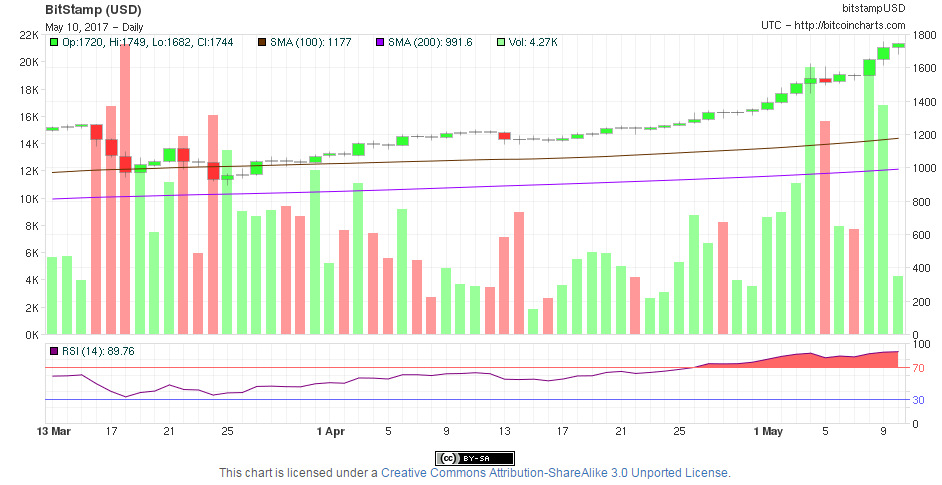The width and height of the screenshot is (942, 485).
Task: Click the '6K' volume axis label
Action: coord(32,254)
